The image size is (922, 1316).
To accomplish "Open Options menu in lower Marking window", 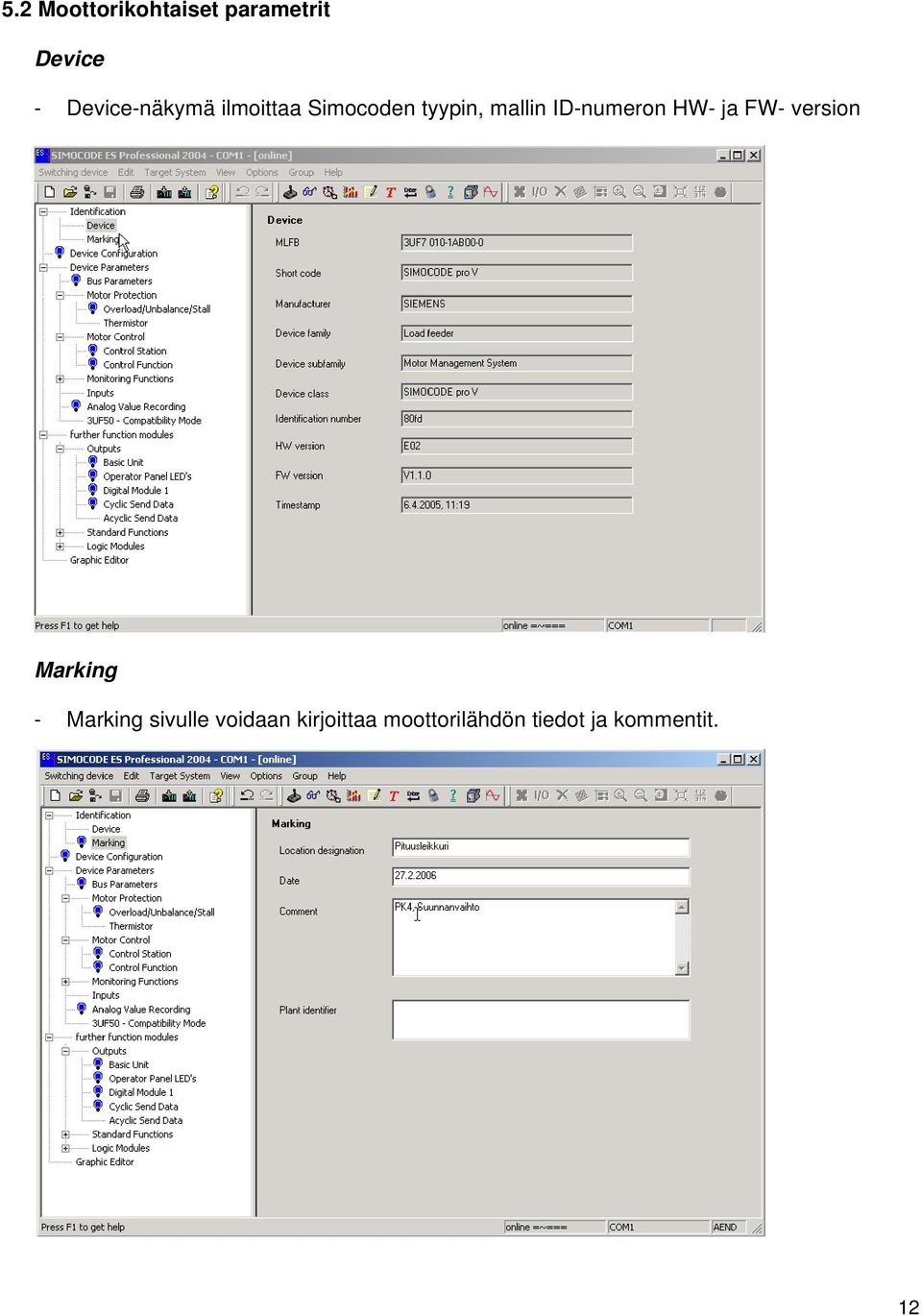I will 266,776.
